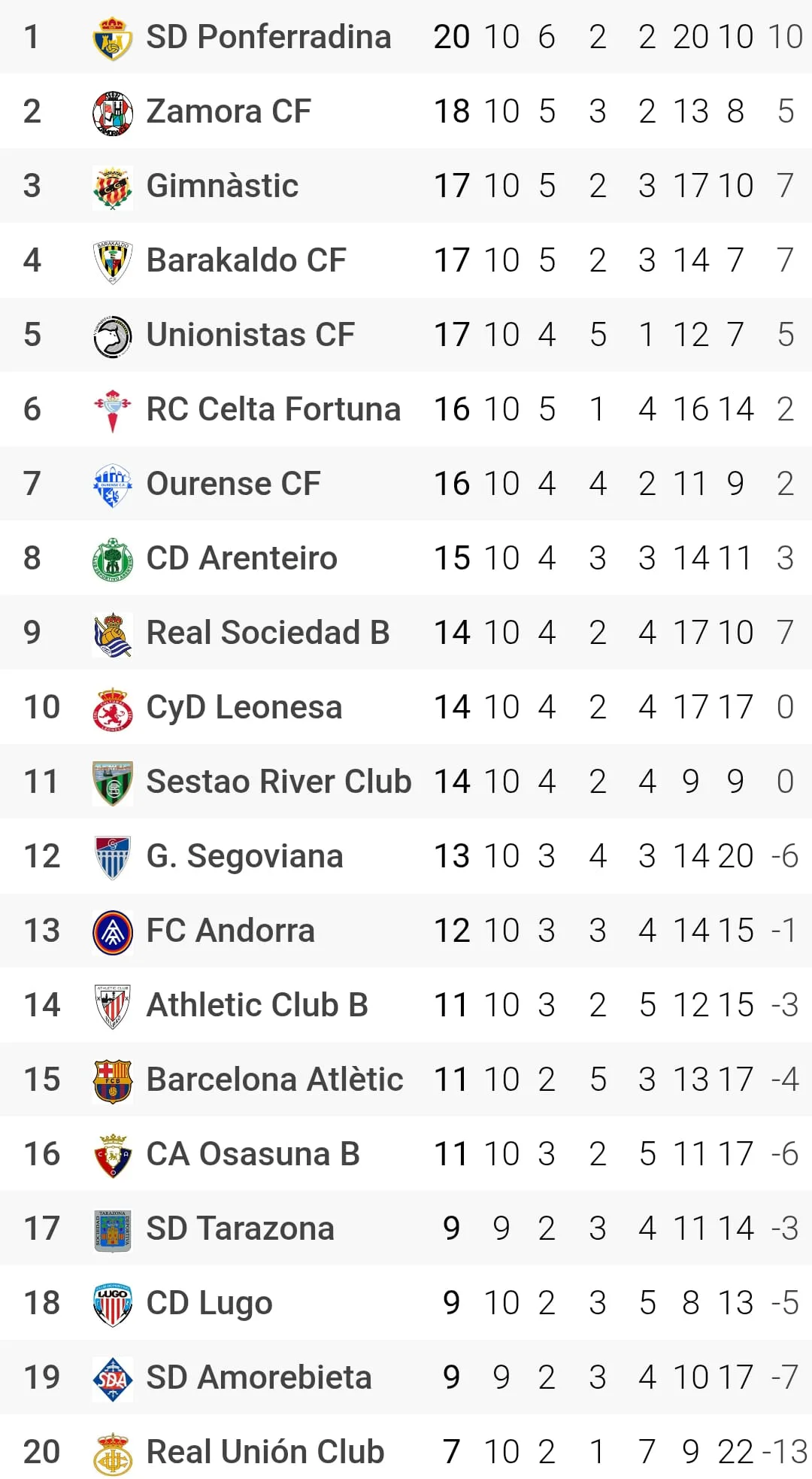Open the Real Unión Club team name
812x1479 pixels.
tap(265, 1452)
